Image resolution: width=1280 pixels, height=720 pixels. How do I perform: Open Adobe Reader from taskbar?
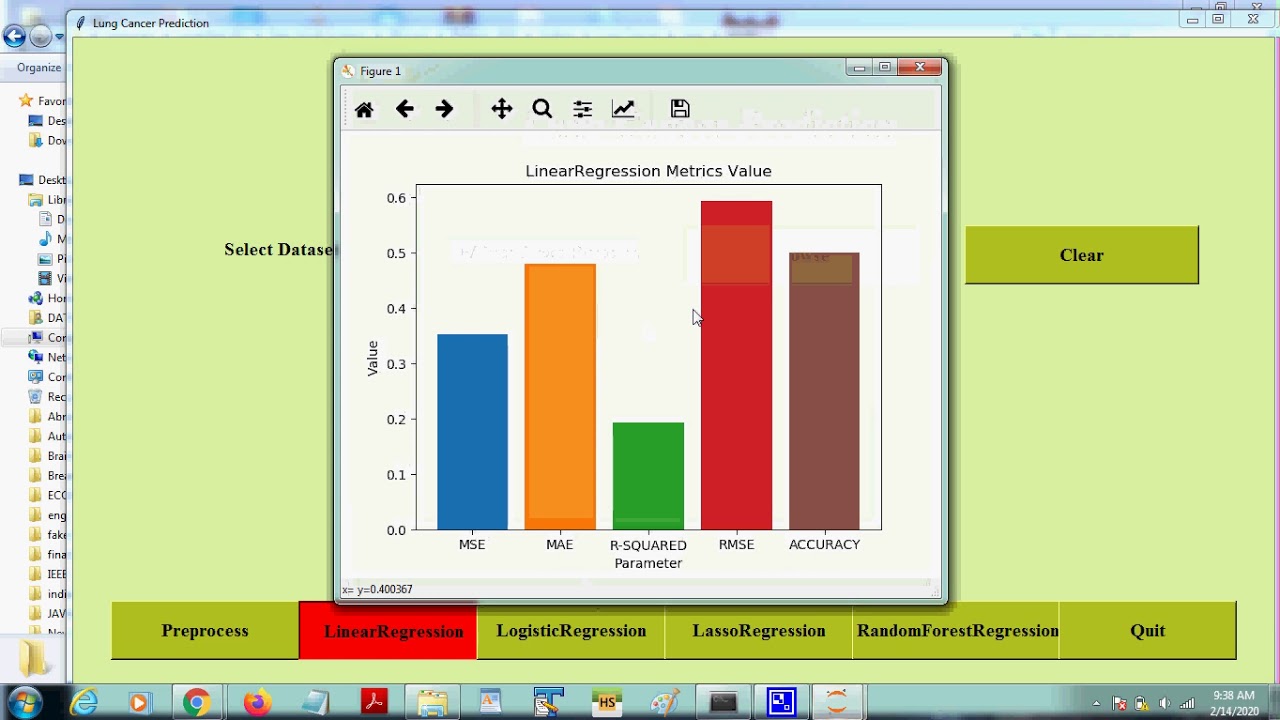(374, 703)
